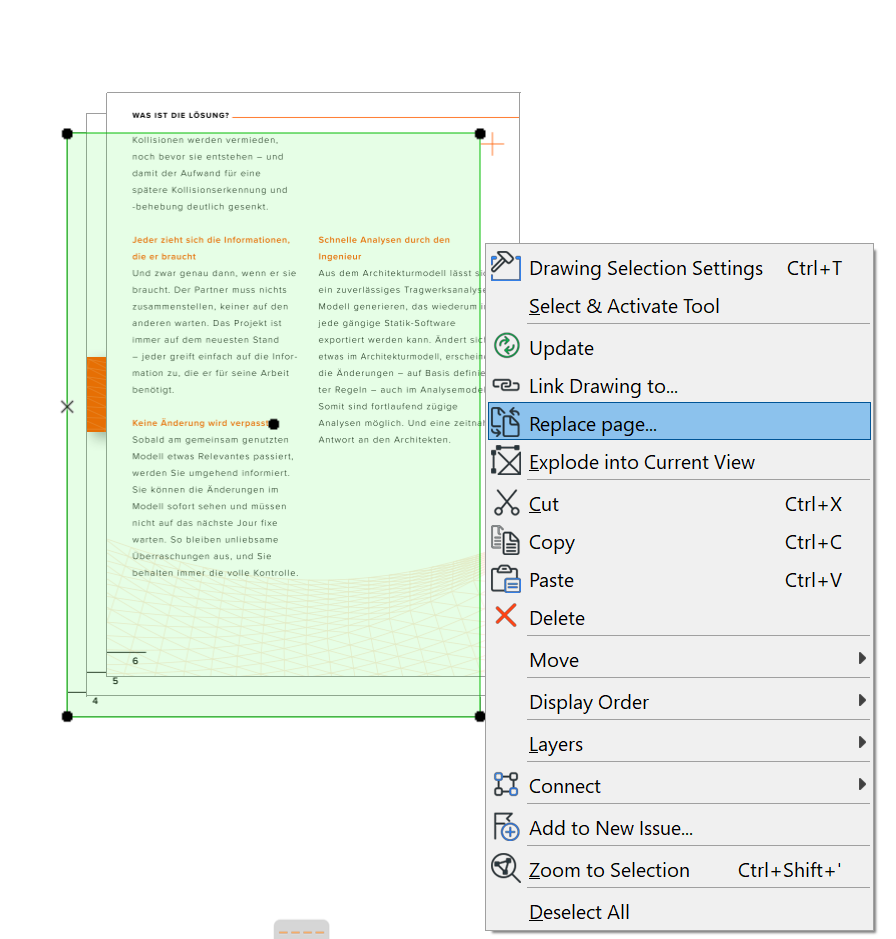Select Link Drawing to... entry
896x939 pixels.
coord(679,386)
